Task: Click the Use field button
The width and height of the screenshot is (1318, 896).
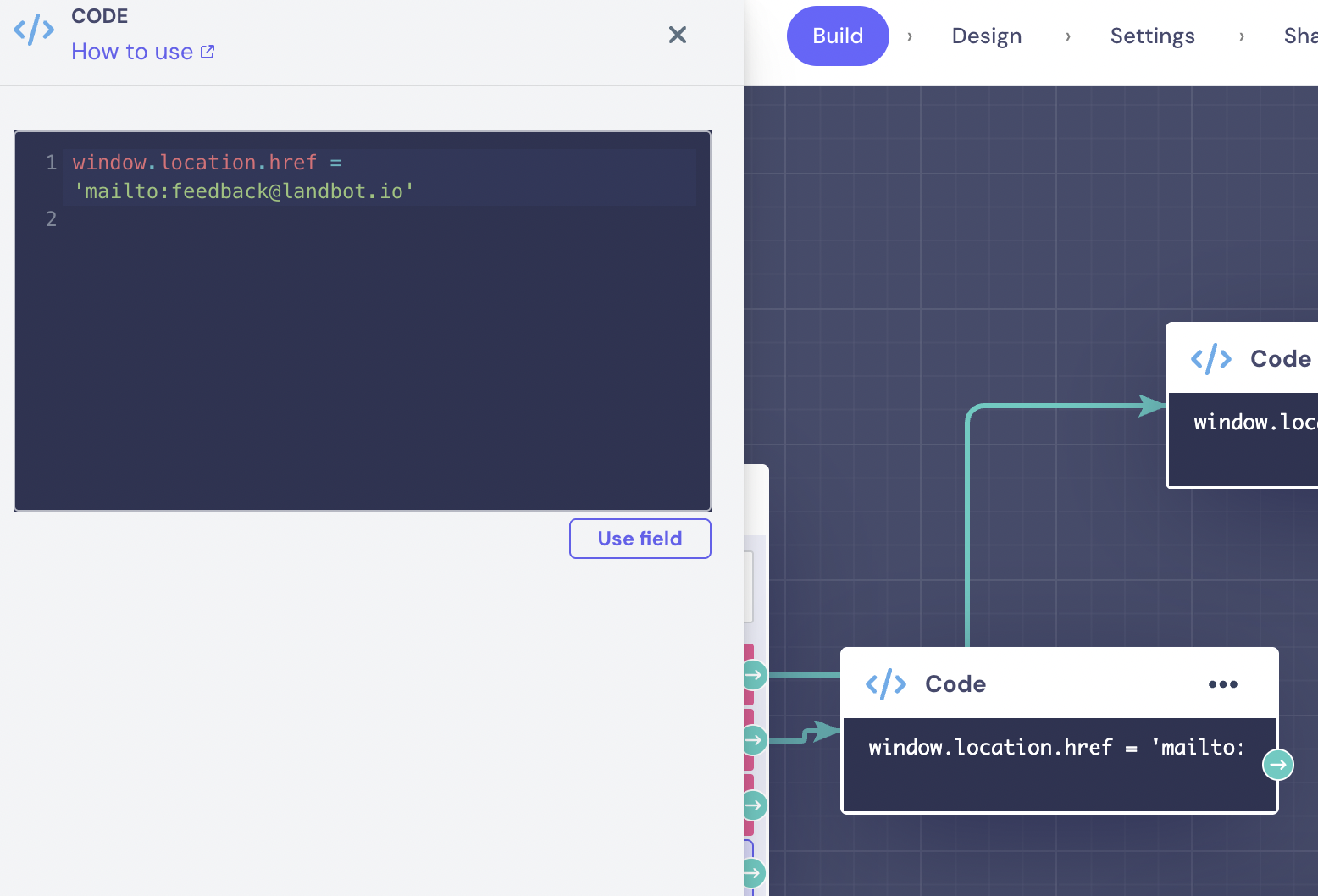Action: click(640, 539)
